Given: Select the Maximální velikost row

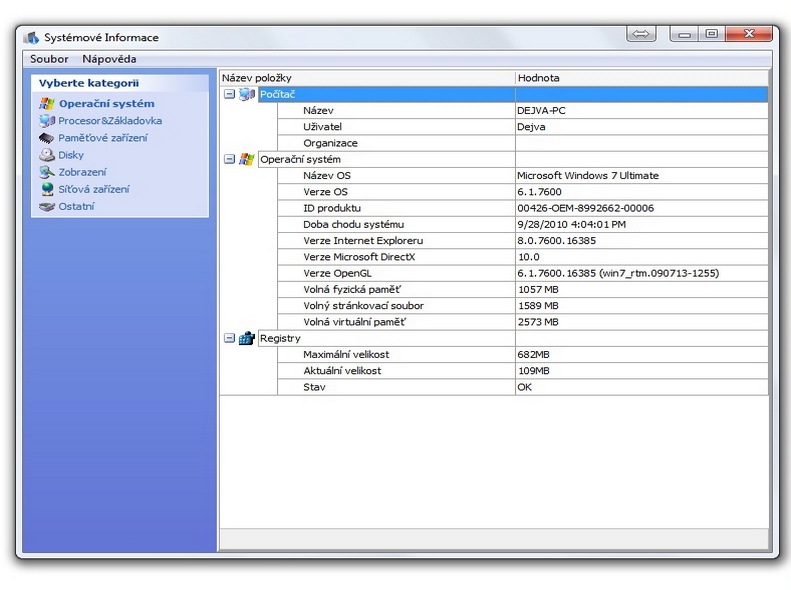Looking at the screenshot, I should point(523,355).
